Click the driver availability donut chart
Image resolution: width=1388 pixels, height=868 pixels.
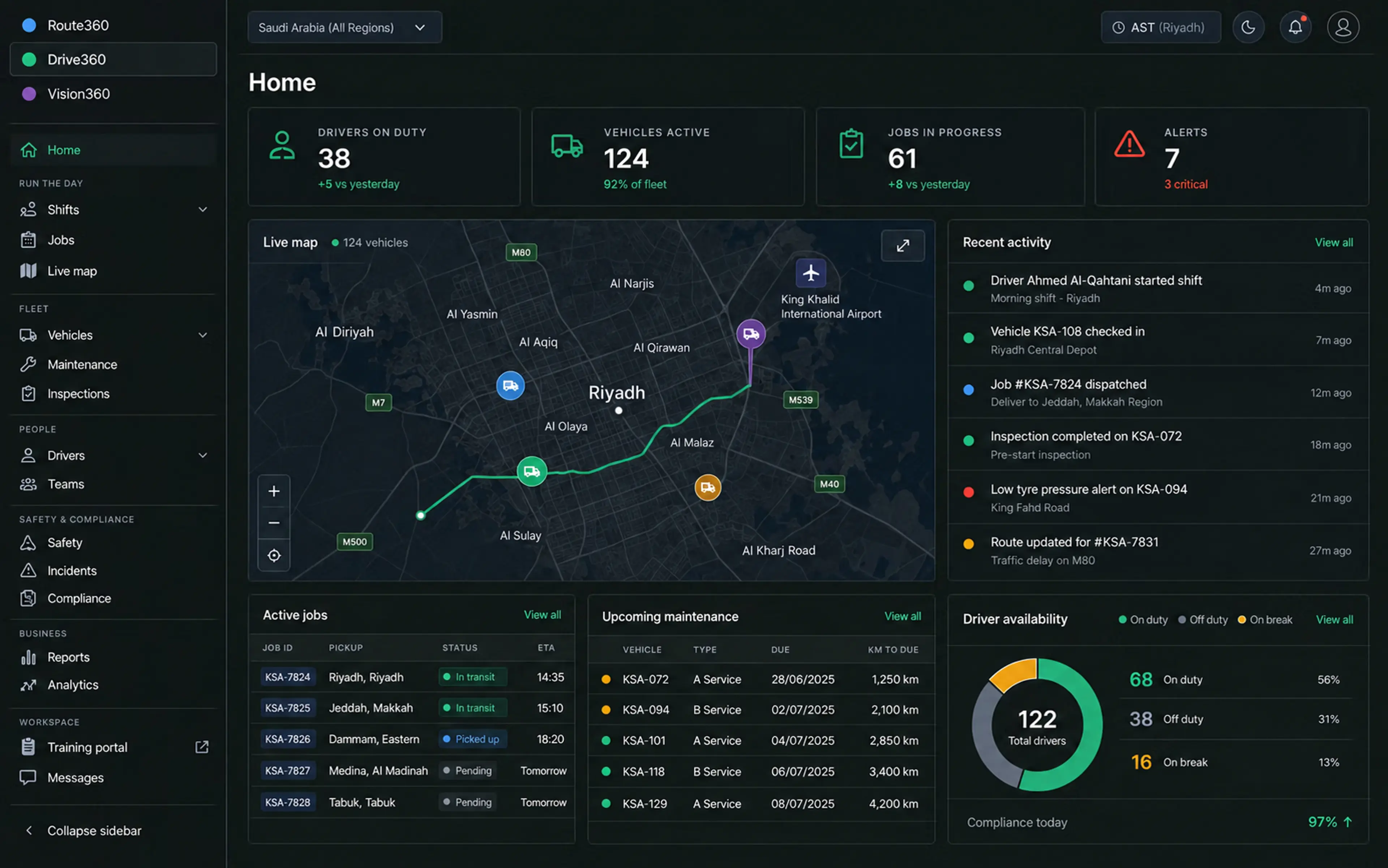1037,725
